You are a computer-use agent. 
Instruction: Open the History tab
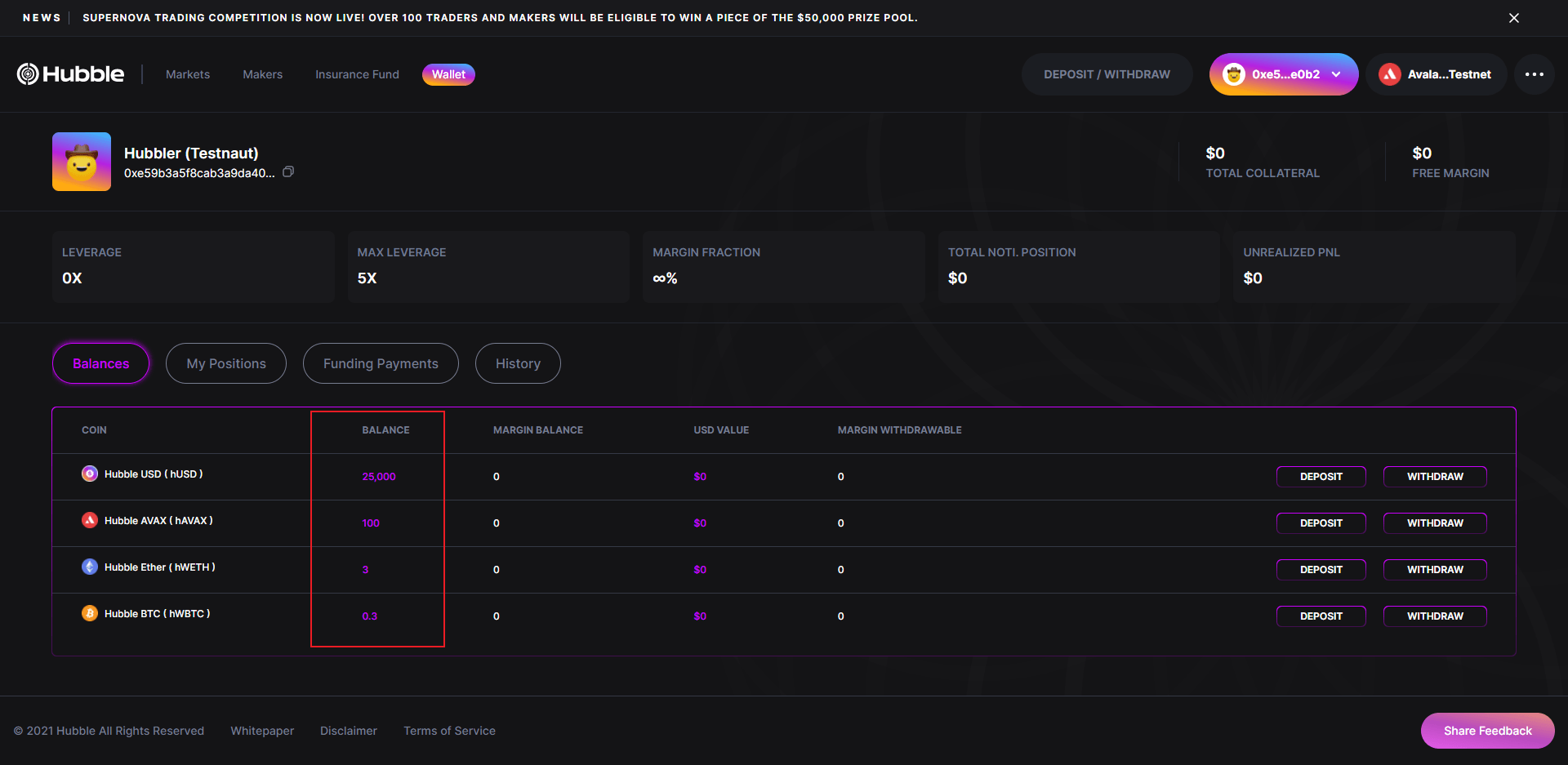(518, 363)
